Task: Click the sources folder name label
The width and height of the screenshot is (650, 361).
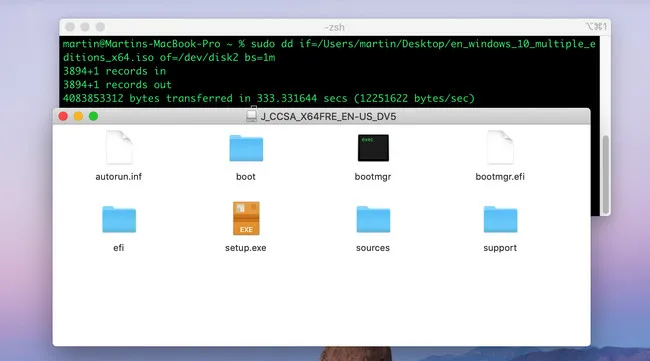Action: tap(373, 248)
